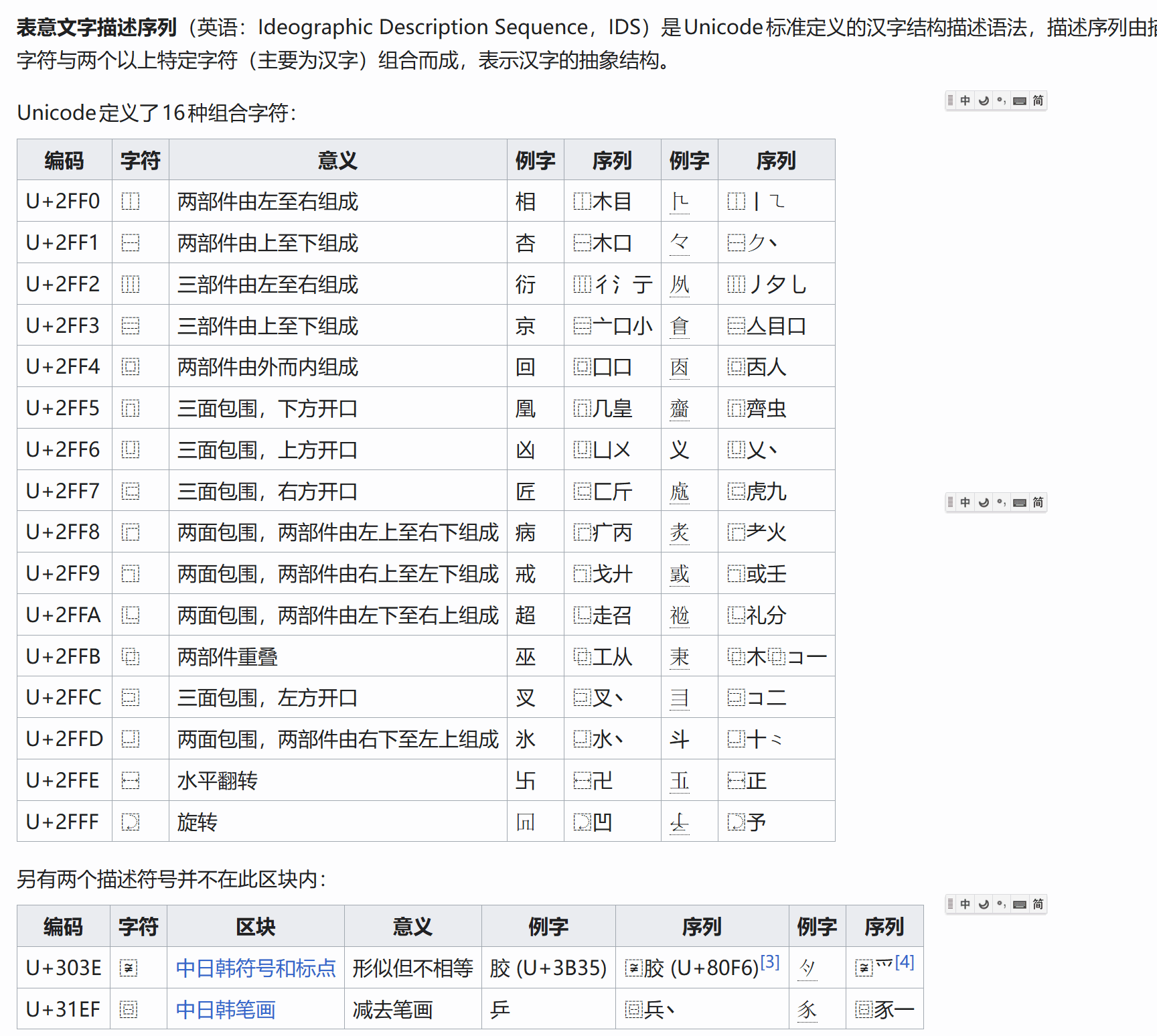This screenshot has height=1036, width=1157.
Task: Click keyboard icon on the middle IME toolbar
Action: point(1020,502)
